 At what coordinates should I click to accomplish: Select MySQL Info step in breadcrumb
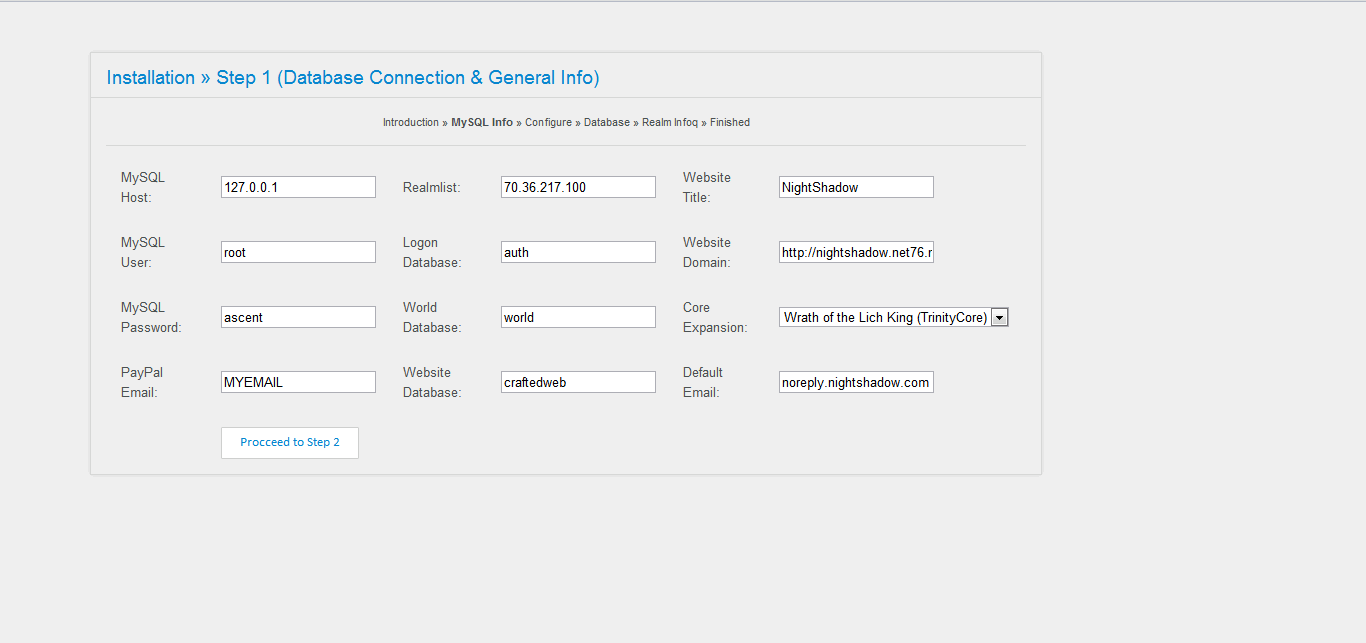(482, 123)
